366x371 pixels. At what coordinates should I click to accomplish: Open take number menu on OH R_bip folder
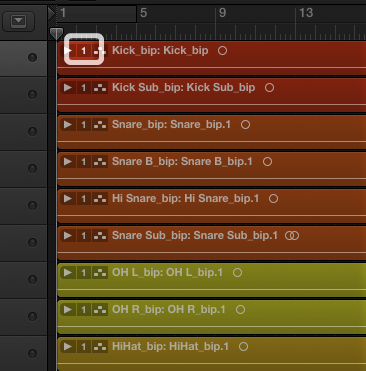pyautogui.click(x=84, y=310)
